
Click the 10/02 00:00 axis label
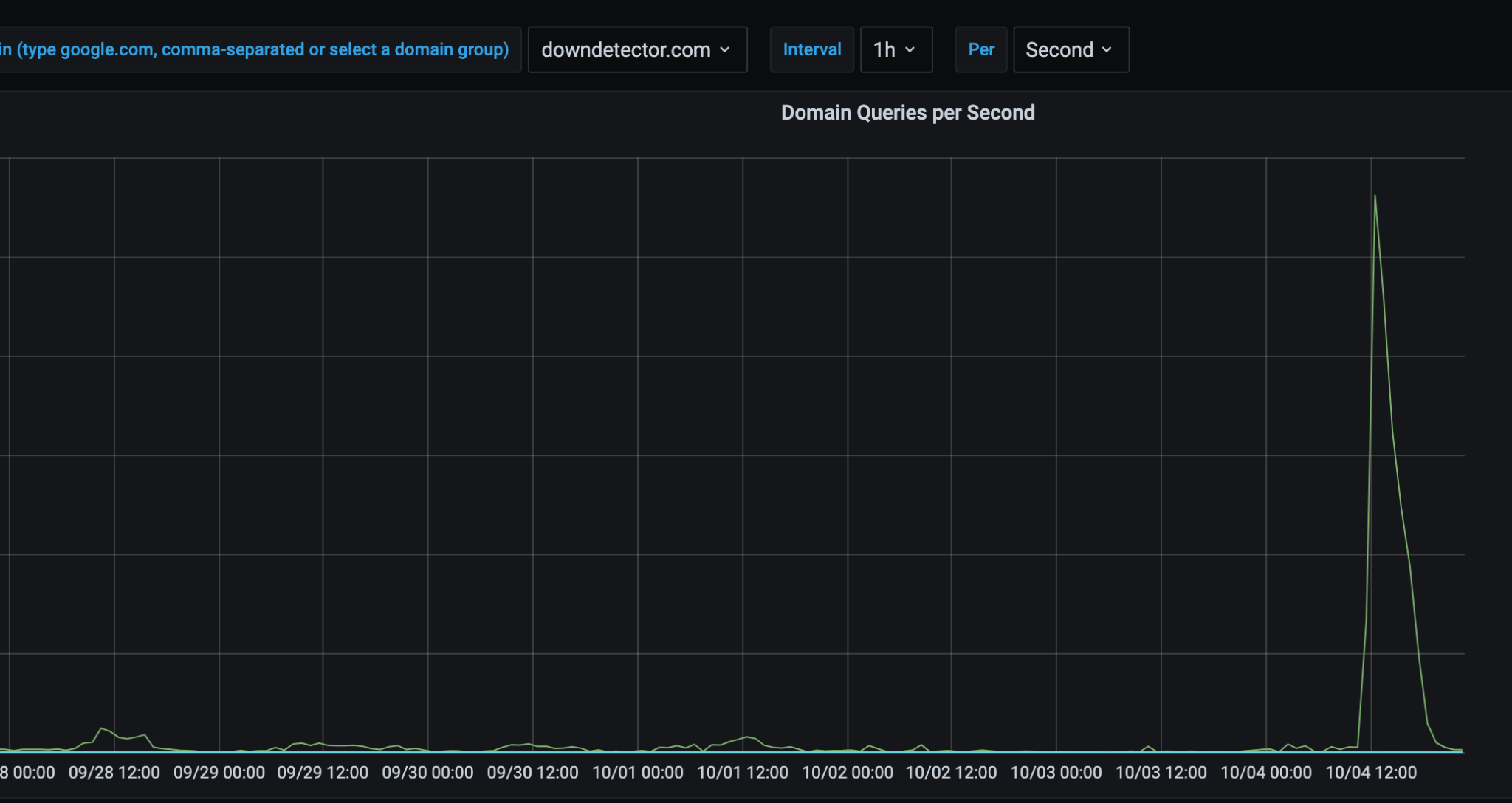pos(848,773)
